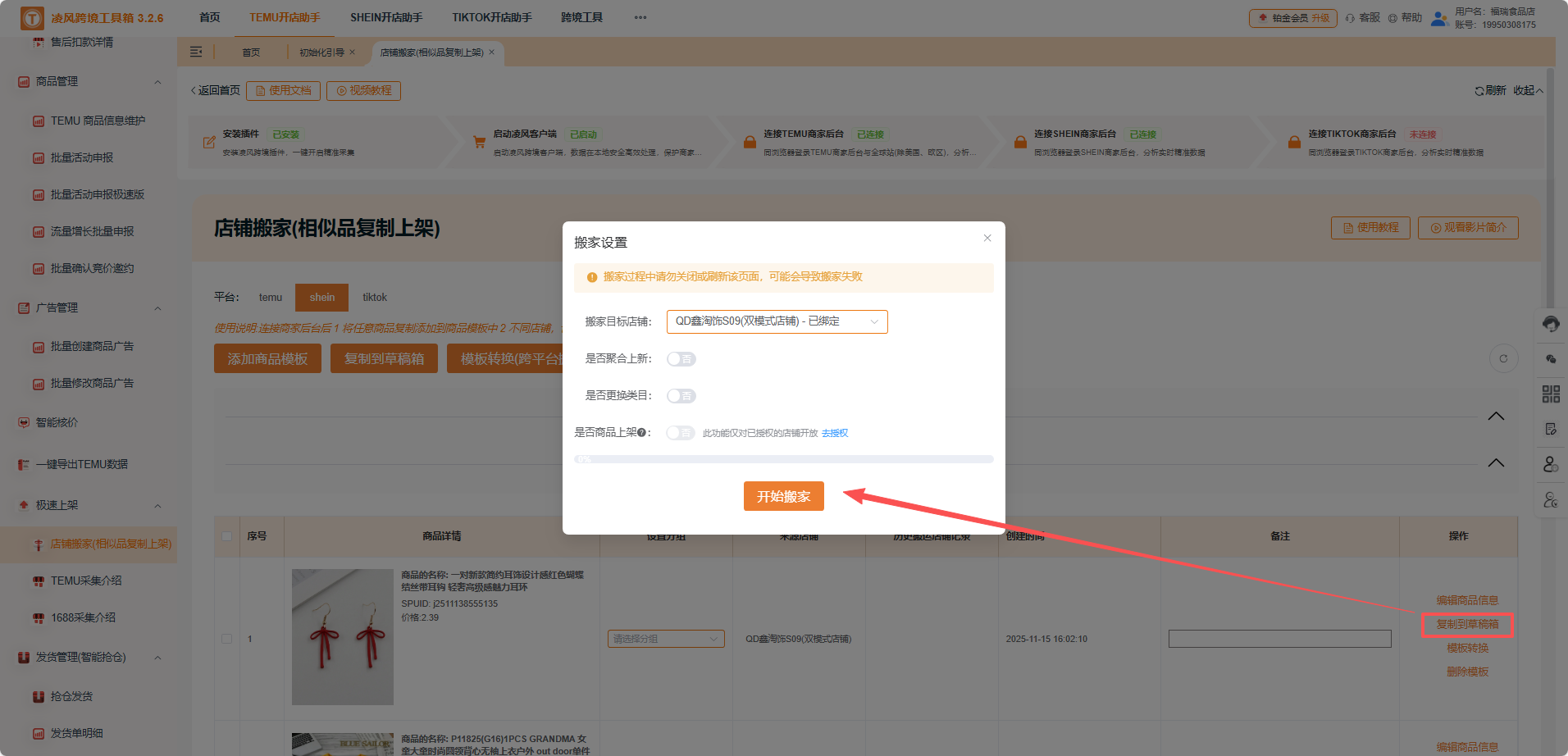Click the sidebar list toggle icon beside tabs
The height and width of the screenshot is (756, 1568).
coord(196,52)
